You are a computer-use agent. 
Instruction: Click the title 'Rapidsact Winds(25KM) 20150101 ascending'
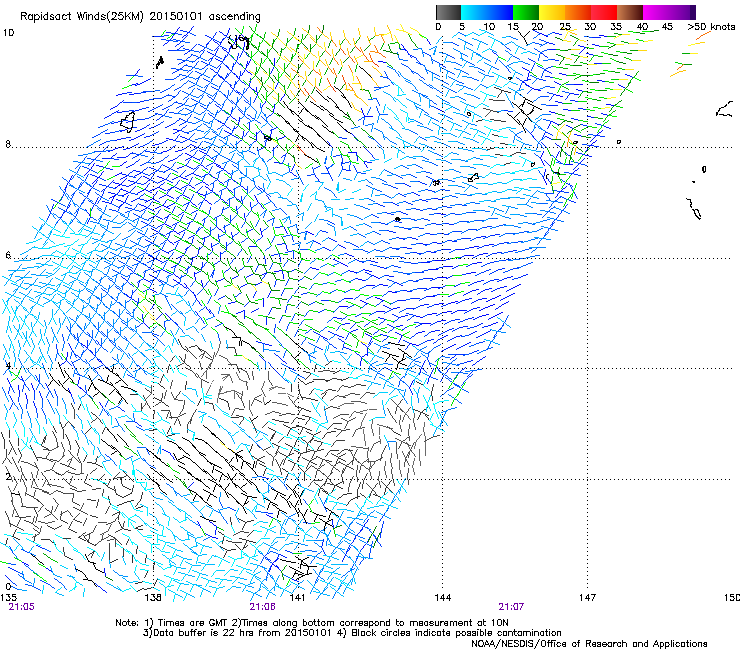[140, 17]
